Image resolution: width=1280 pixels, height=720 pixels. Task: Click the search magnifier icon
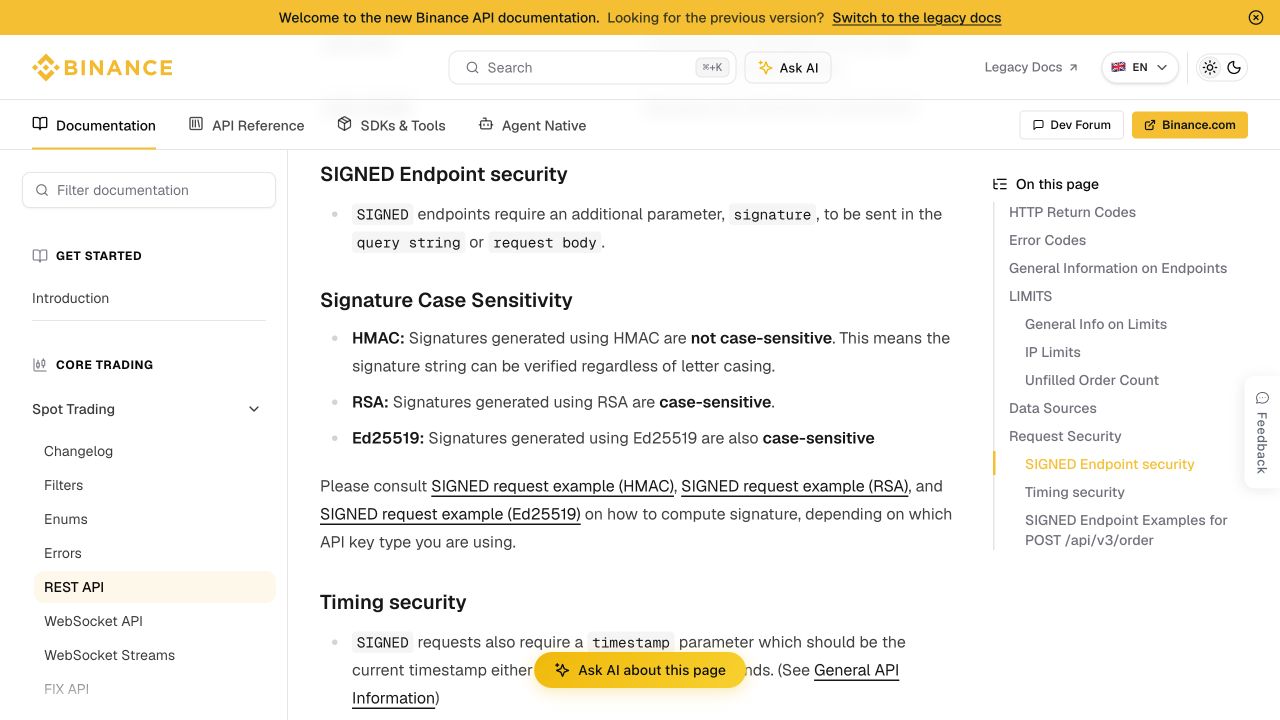tap(472, 68)
